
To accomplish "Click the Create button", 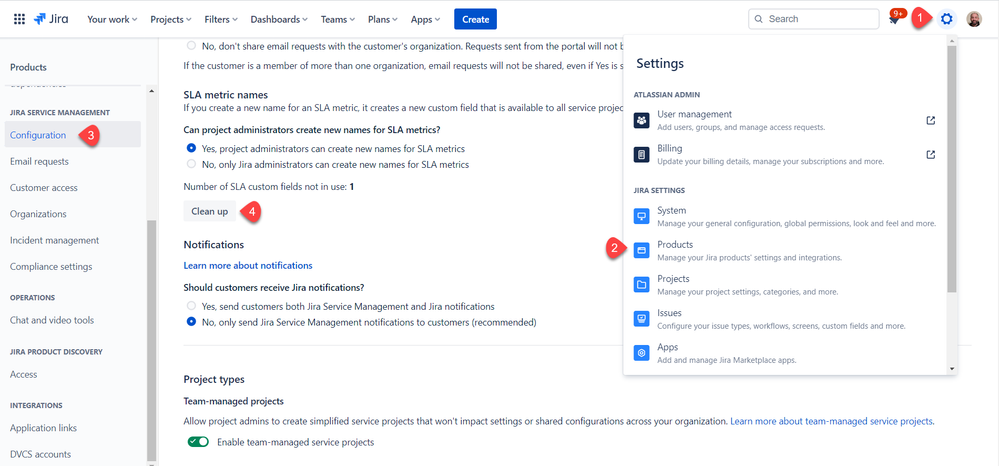I will point(475,19).
